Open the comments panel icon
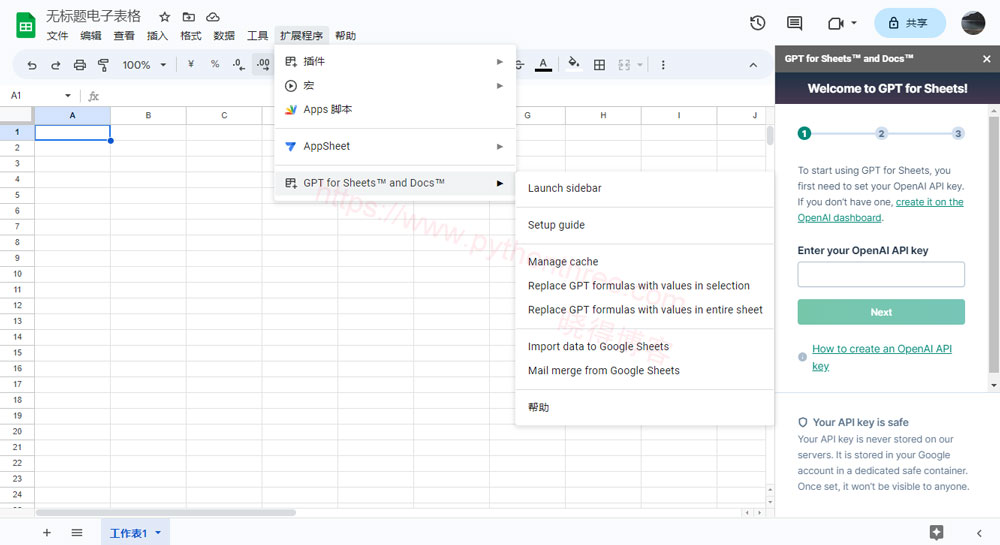Viewport: 1000px width, 545px height. (x=795, y=24)
